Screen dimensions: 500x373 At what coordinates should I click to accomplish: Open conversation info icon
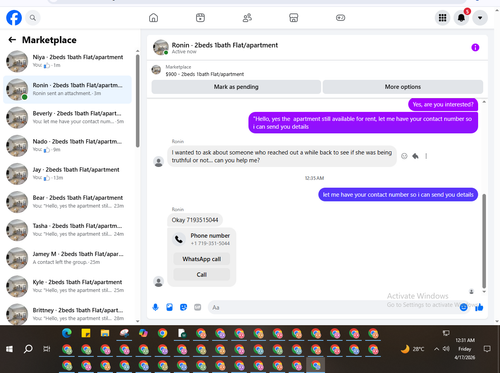point(475,48)
